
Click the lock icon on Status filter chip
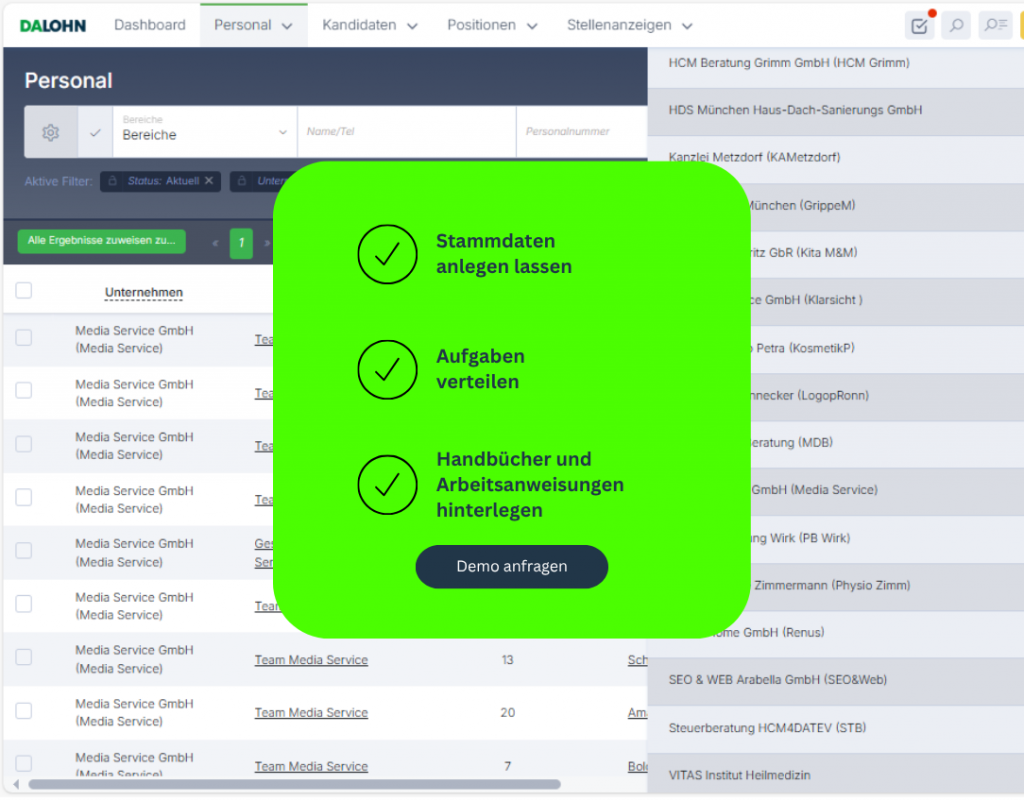pyautogui.click(x=113, y=181)
